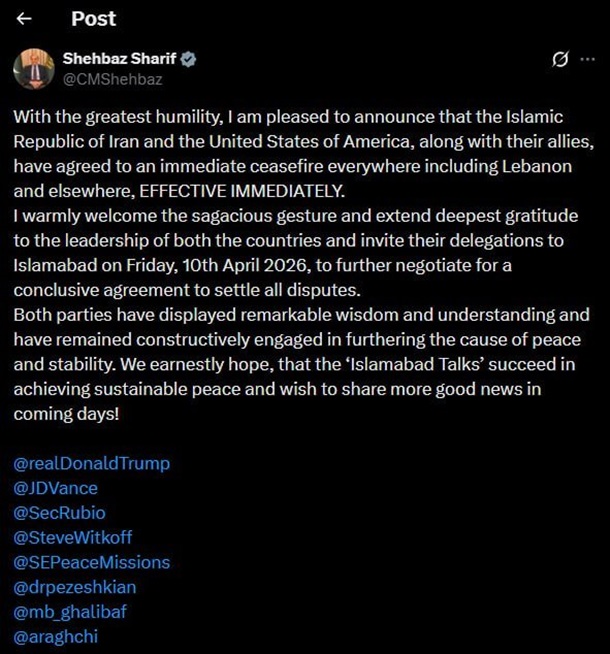Open the Grok explain-post icon
610x654 pixels.
561,60
